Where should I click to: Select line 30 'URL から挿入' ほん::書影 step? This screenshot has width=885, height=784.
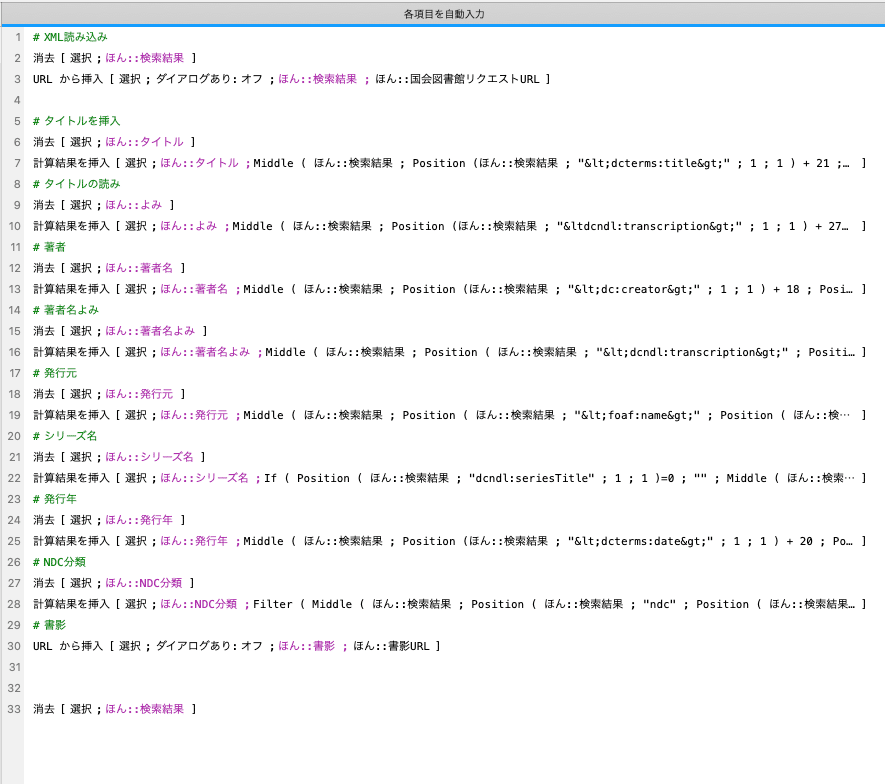coord(236,646)
